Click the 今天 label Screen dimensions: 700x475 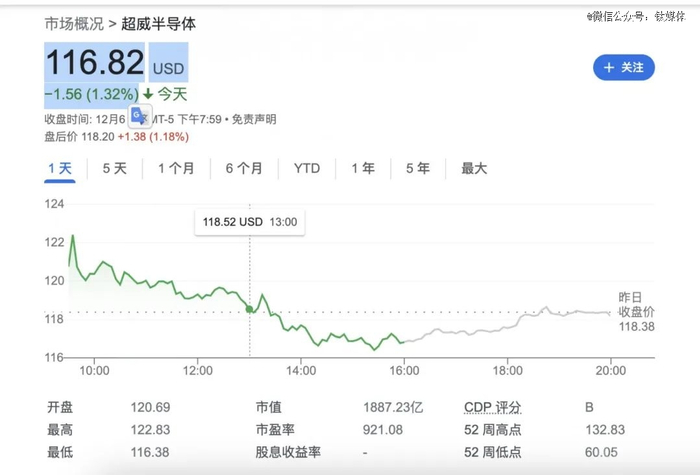[x=172, y=94]
